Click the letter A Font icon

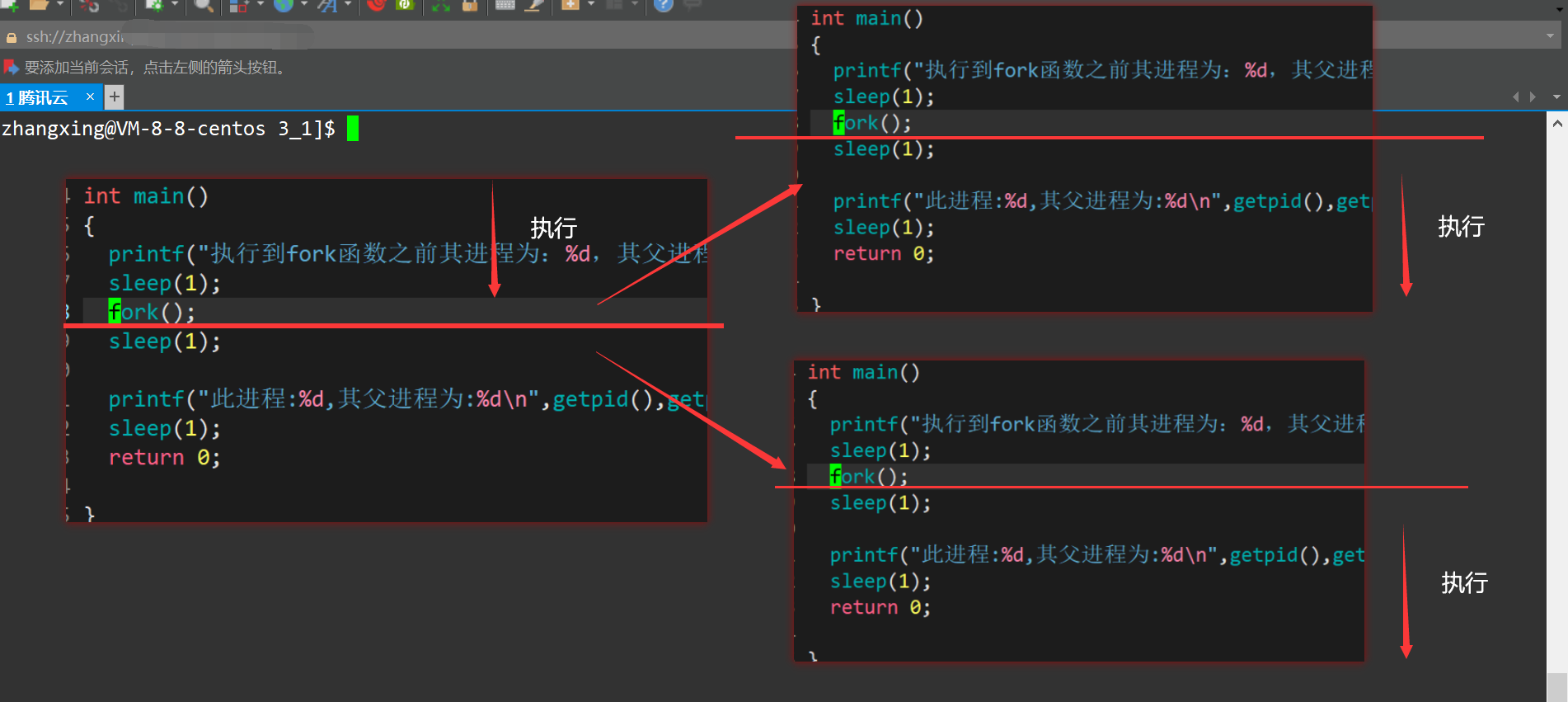click(x=327, y=5)
